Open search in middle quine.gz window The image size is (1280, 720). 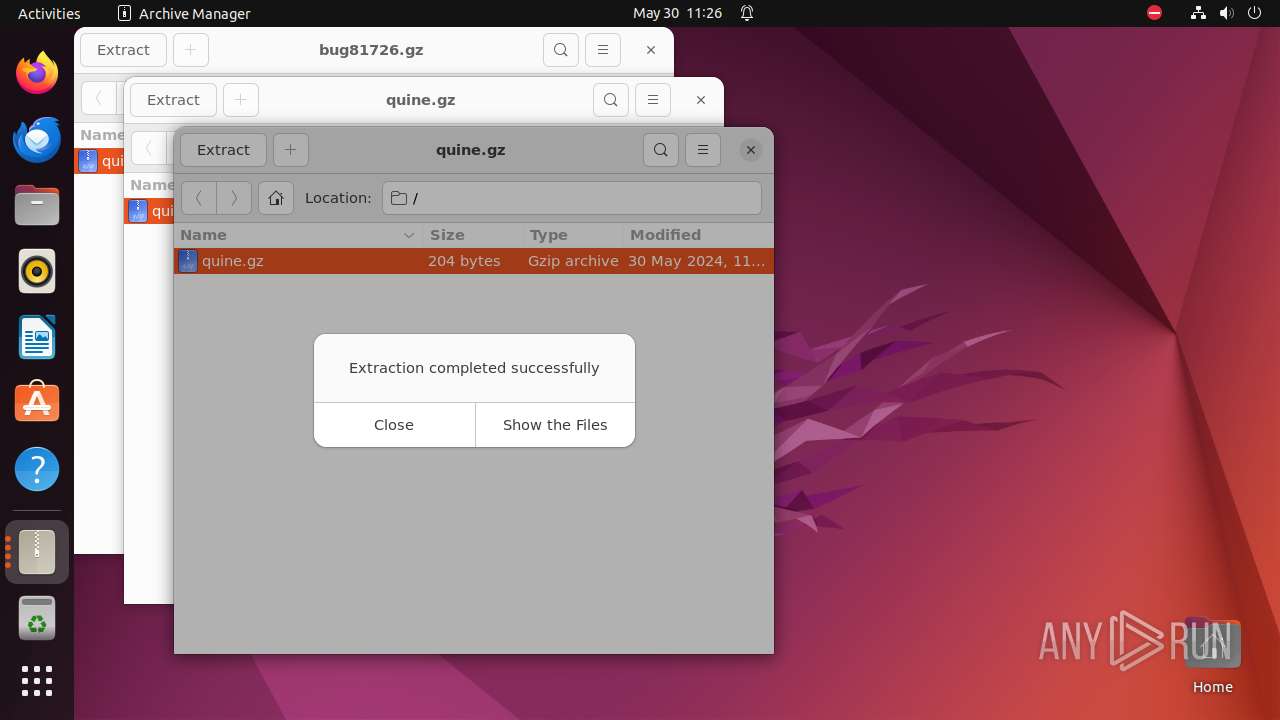pyautogui.click(x=611, y=100)
